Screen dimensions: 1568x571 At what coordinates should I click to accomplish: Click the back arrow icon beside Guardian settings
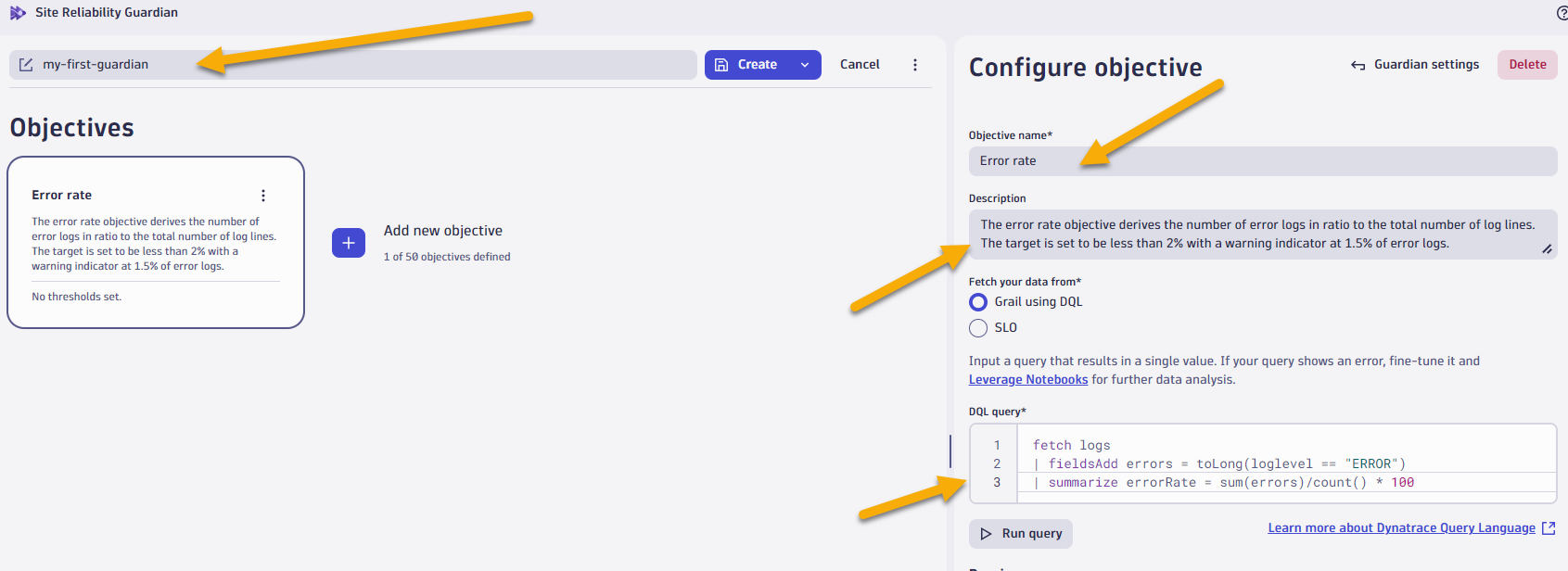tap(1358, 65)
